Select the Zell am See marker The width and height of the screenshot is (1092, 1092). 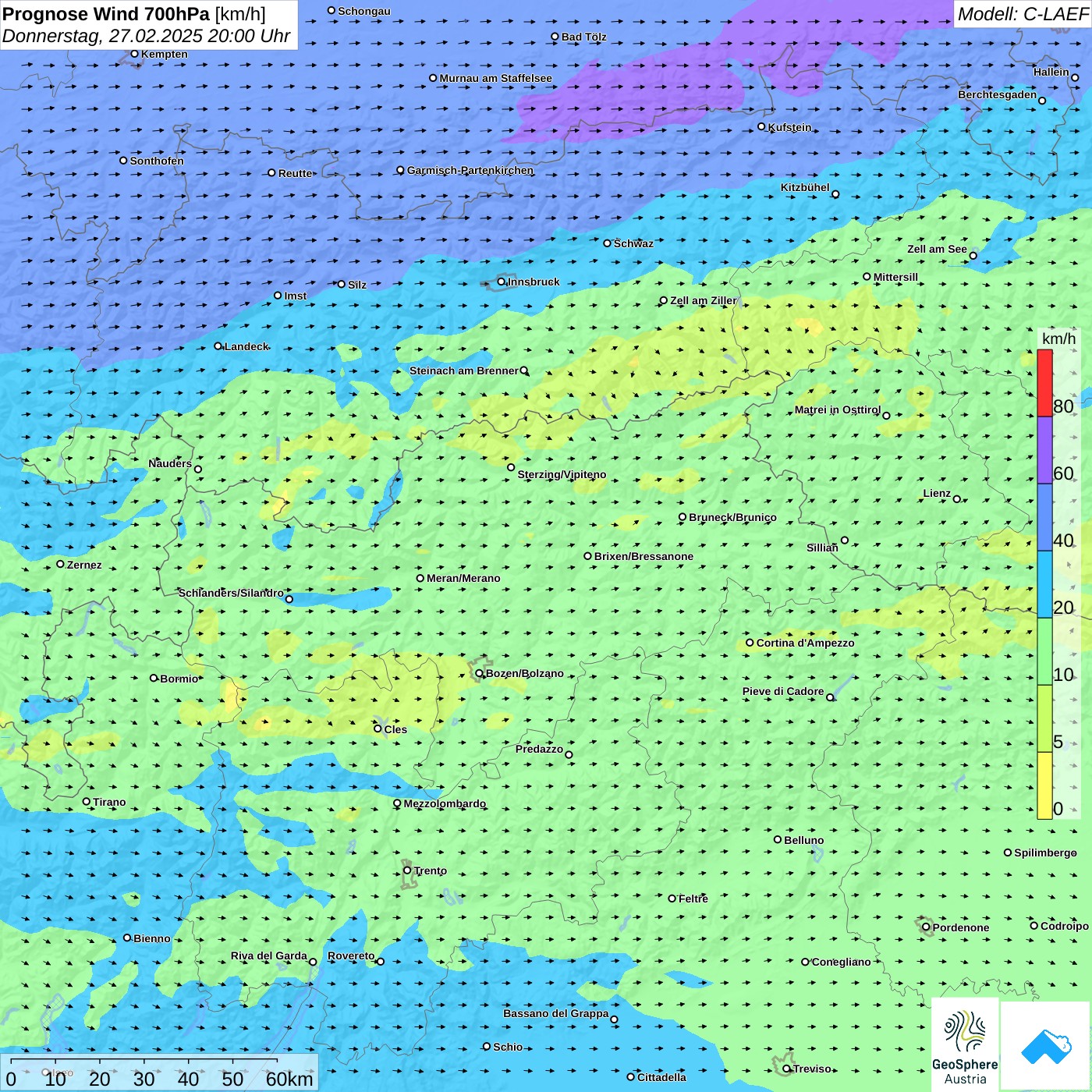tap(973, 255)
